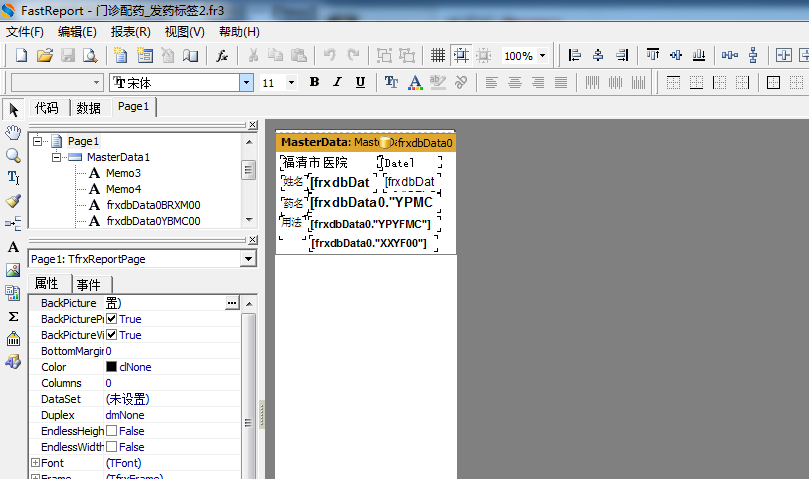Image resolution: width=809 pixels, height=479 pixels.
Task: Open the font size dropdown arrow
Action: pyautogui.click(x=292, y=82)
